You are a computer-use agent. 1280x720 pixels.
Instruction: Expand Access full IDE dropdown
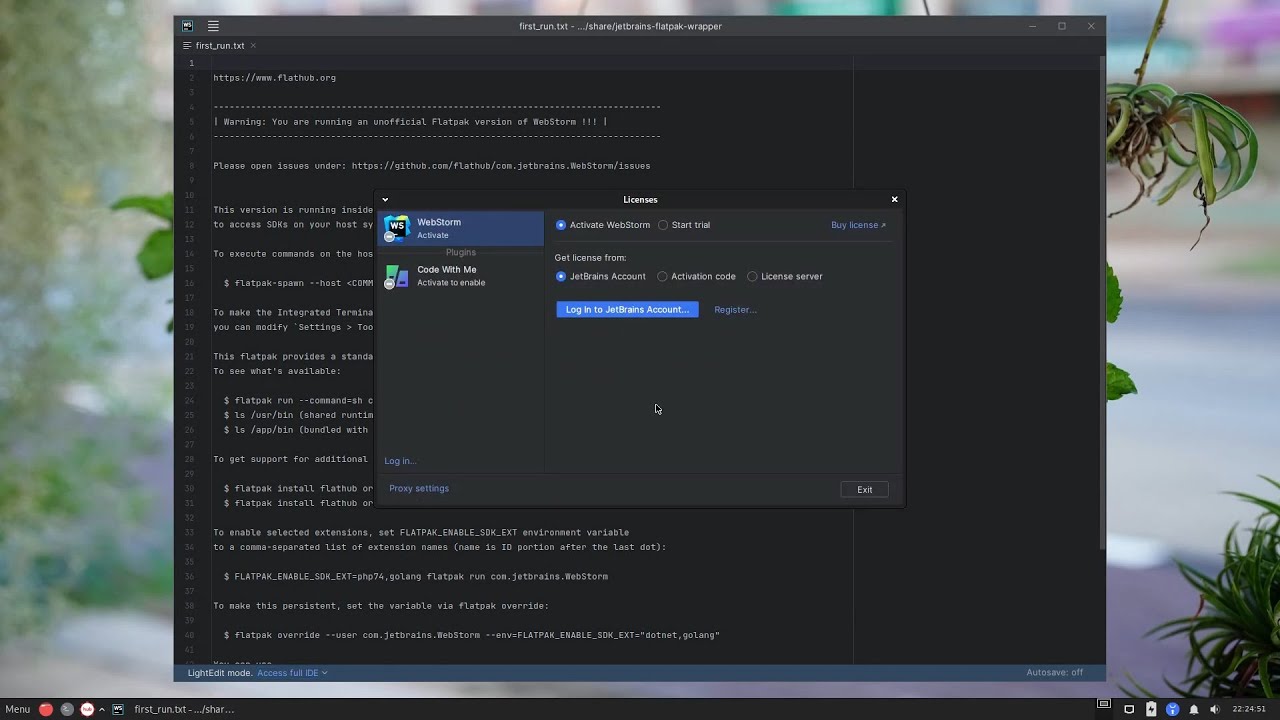(292, 673)
